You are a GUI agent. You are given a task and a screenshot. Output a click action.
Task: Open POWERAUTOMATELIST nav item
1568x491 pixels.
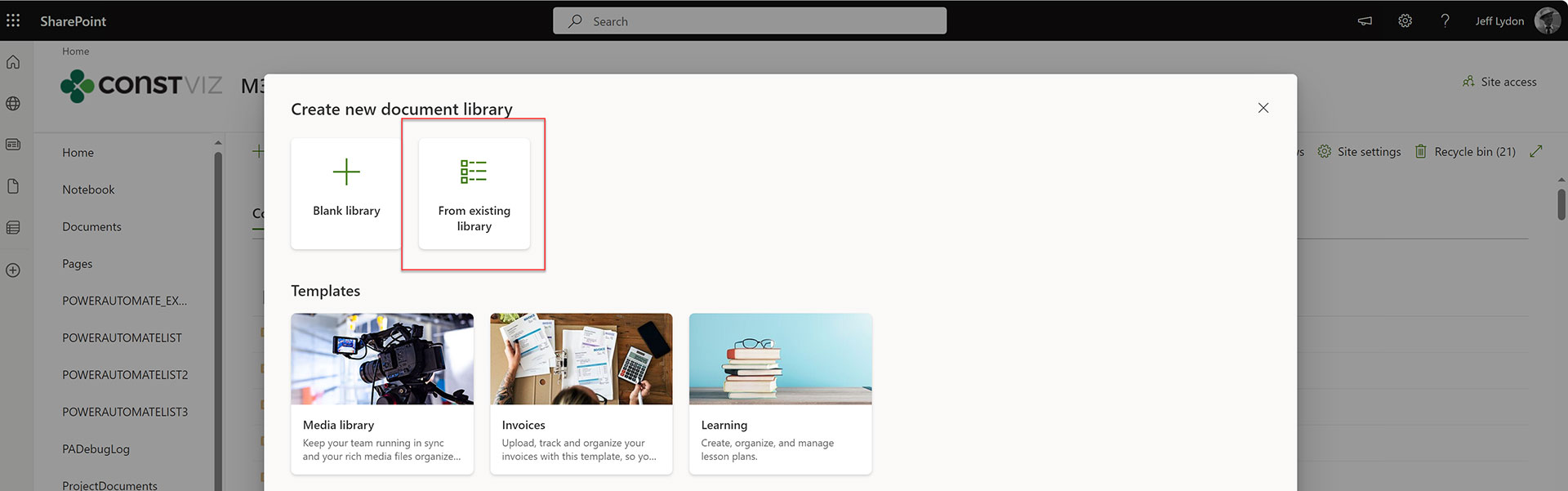tap(122, 338)
